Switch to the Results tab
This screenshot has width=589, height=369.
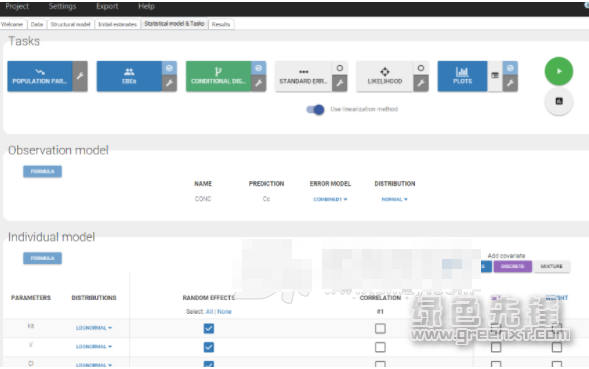tap(221, 24)
